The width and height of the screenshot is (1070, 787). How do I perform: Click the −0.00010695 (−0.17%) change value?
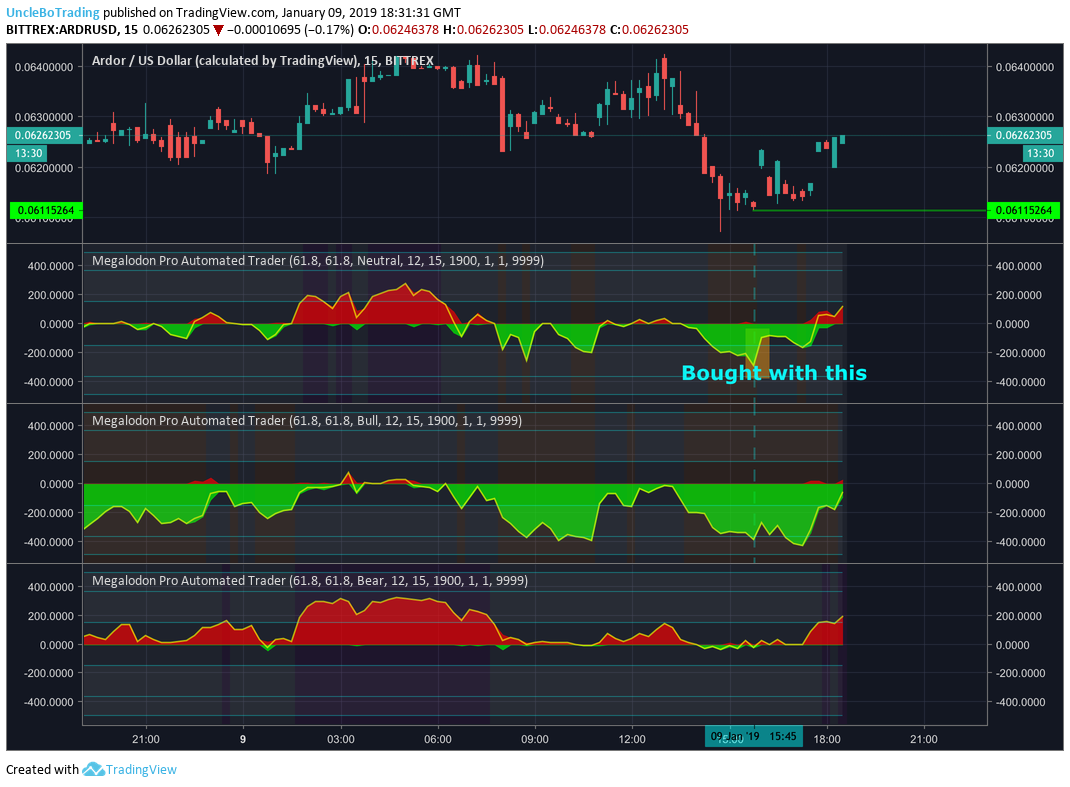290,29
